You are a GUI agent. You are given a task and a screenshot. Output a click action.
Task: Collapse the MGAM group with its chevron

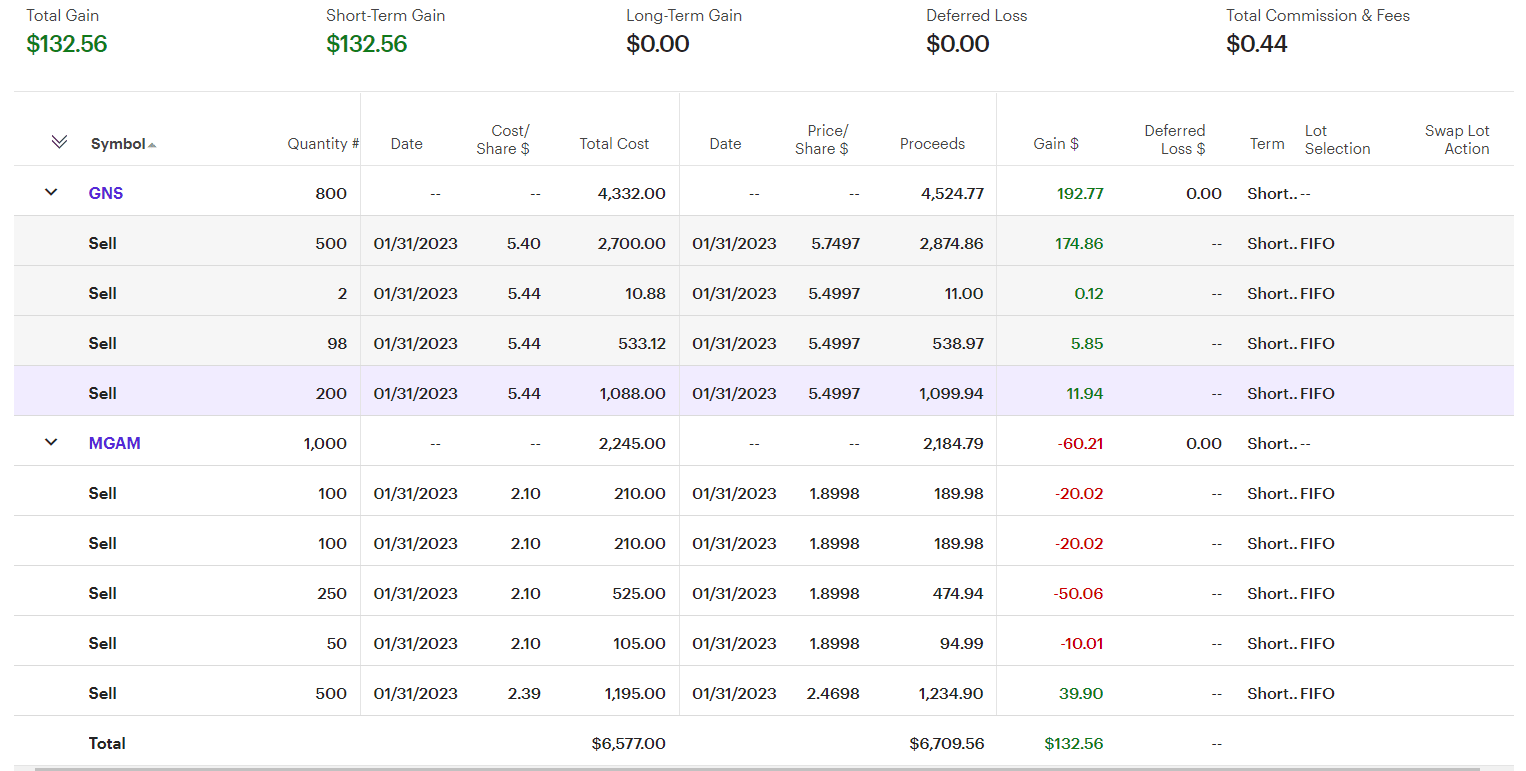(x=52, y=442)
